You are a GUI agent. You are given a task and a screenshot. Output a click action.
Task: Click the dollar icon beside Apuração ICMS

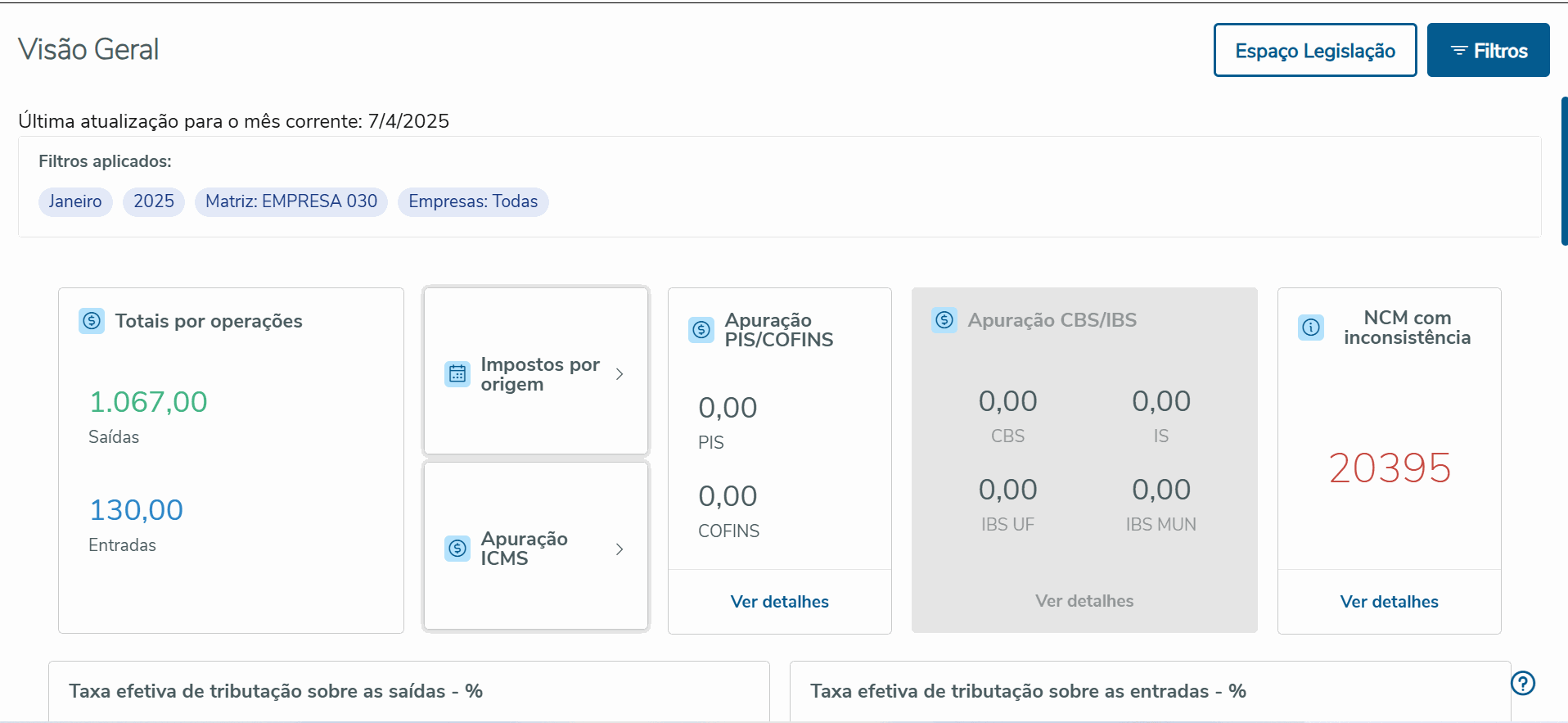click(457, 549)
